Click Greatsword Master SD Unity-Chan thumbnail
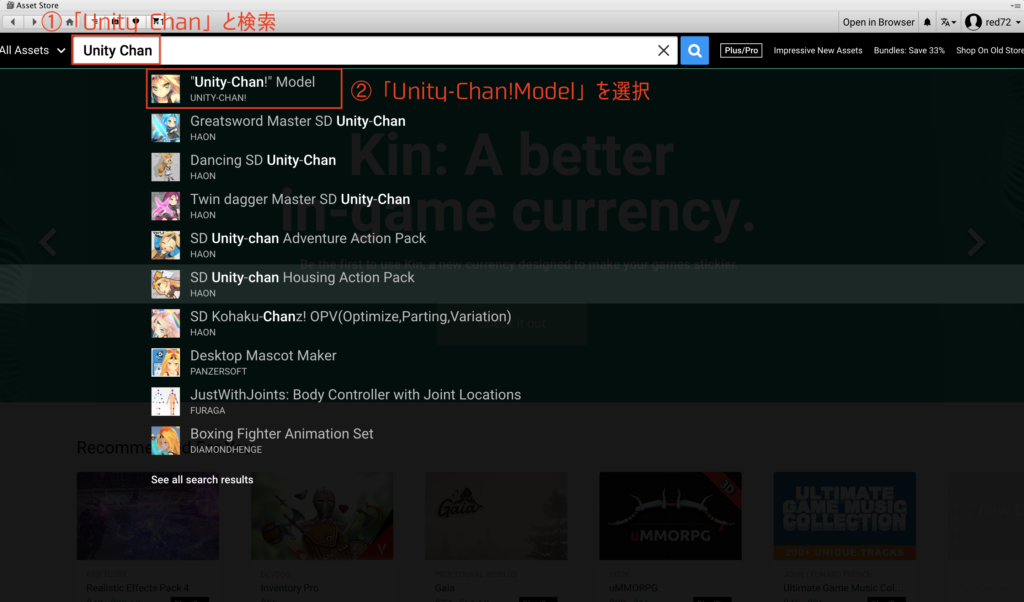 [166, 128]
